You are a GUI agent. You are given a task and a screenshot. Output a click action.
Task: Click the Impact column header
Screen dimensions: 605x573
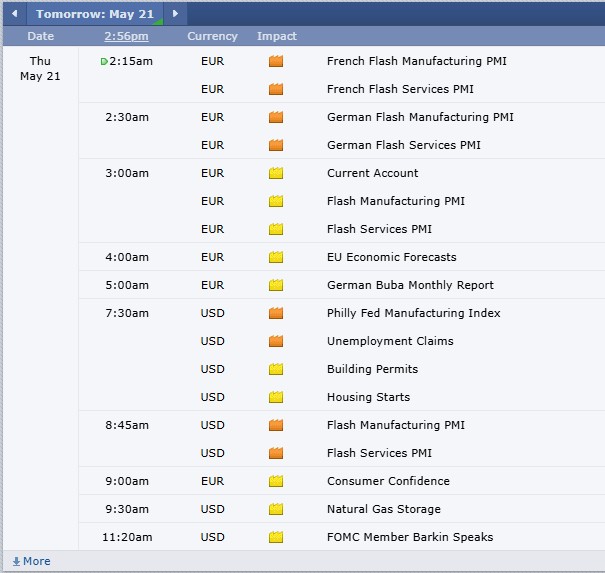(277, 36)
